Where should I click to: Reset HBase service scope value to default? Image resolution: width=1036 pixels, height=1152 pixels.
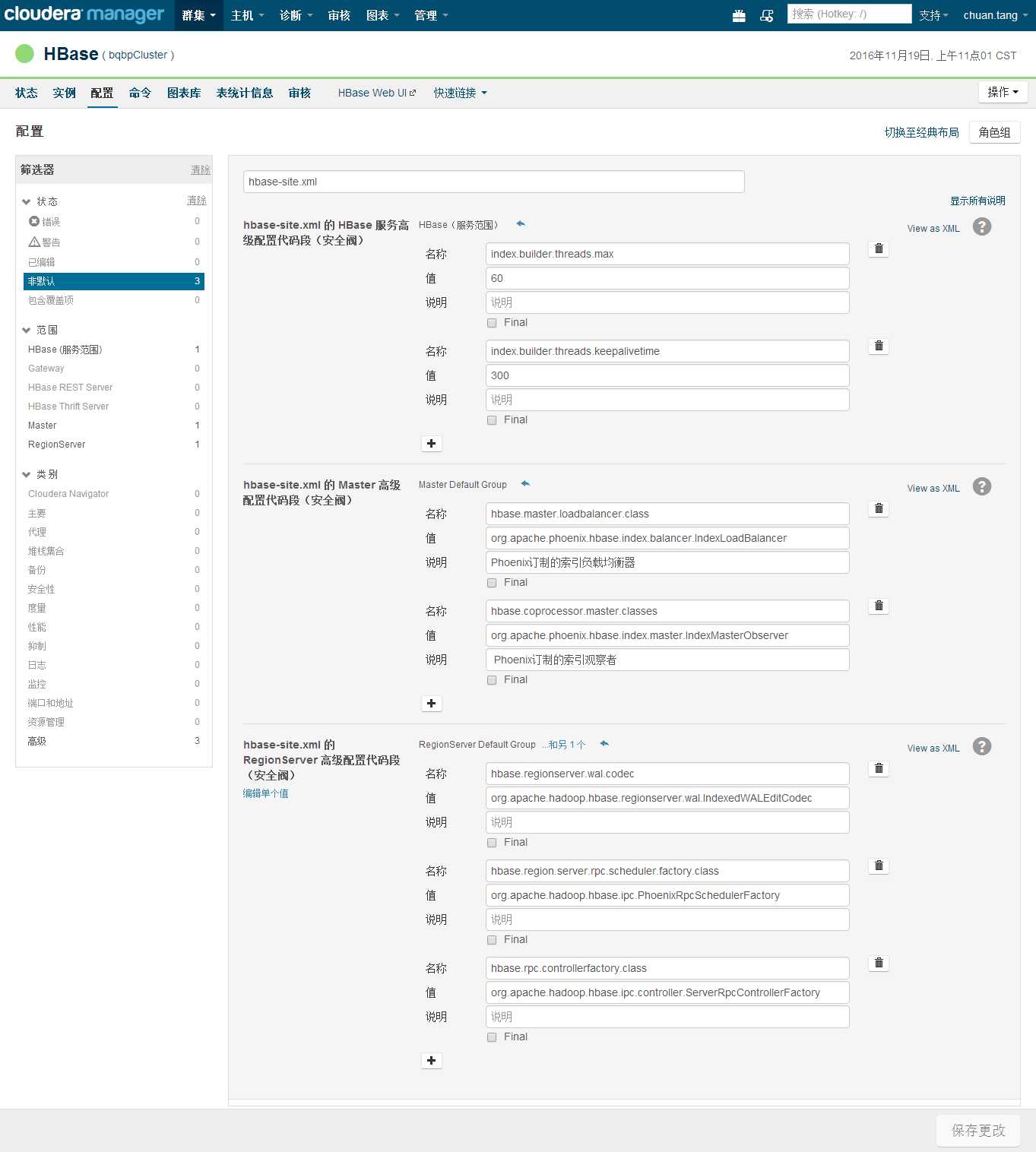[x=521, y=224]
